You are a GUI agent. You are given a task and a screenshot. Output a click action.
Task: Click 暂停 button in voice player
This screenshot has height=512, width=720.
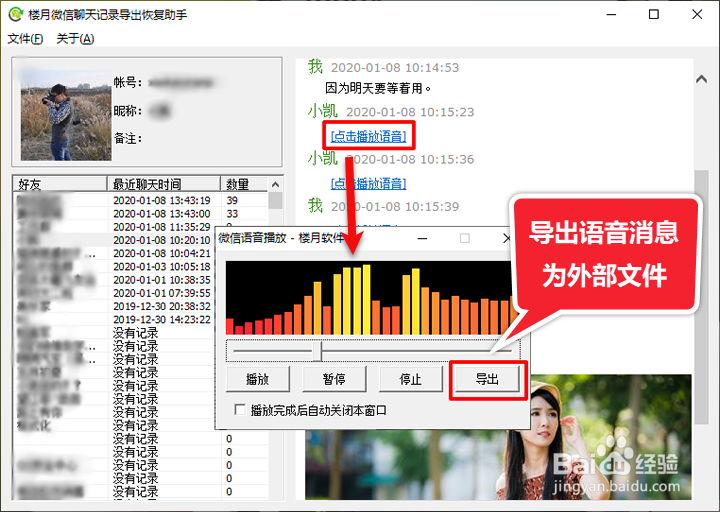334,379
